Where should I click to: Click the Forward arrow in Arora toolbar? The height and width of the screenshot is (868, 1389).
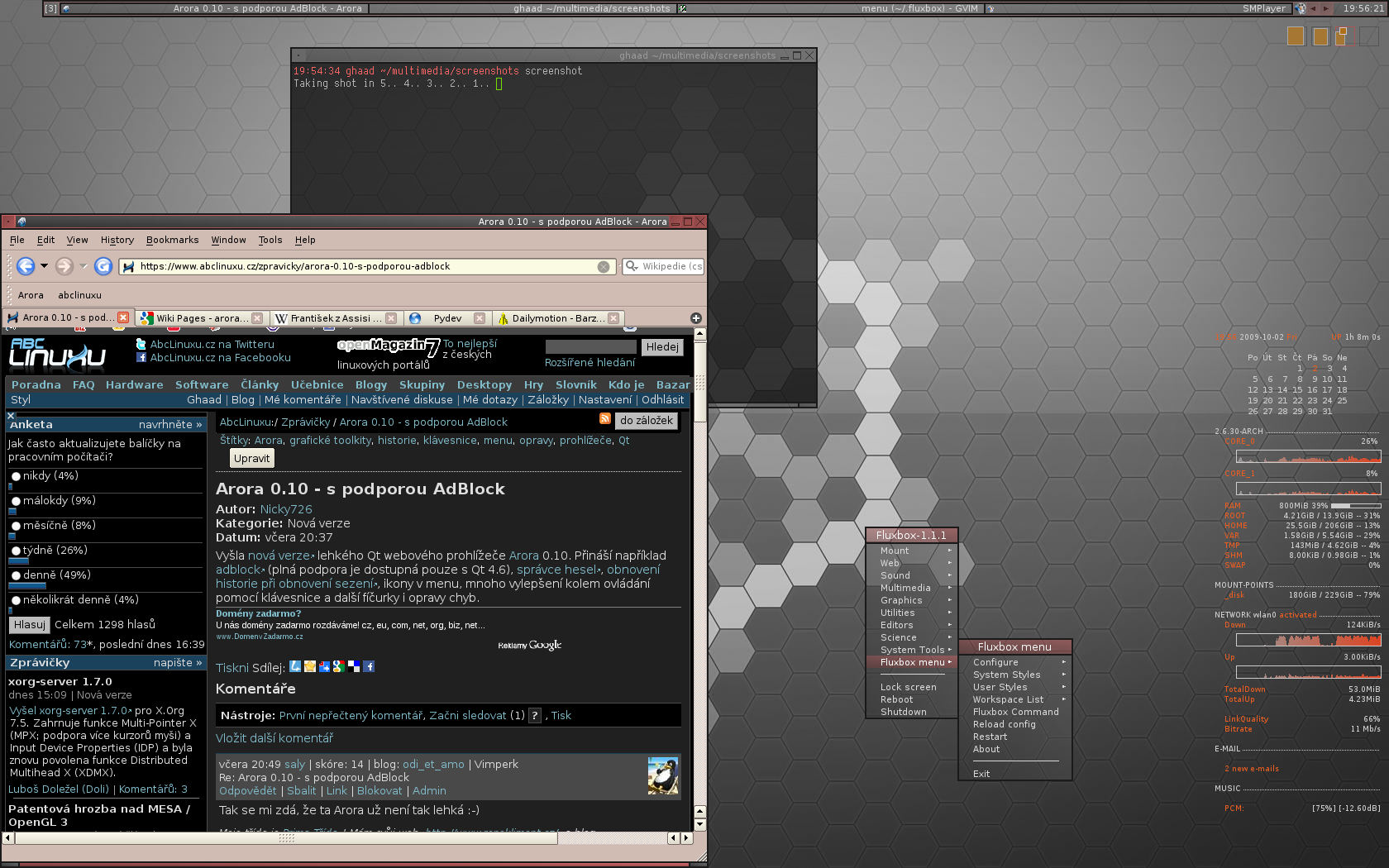64,266
